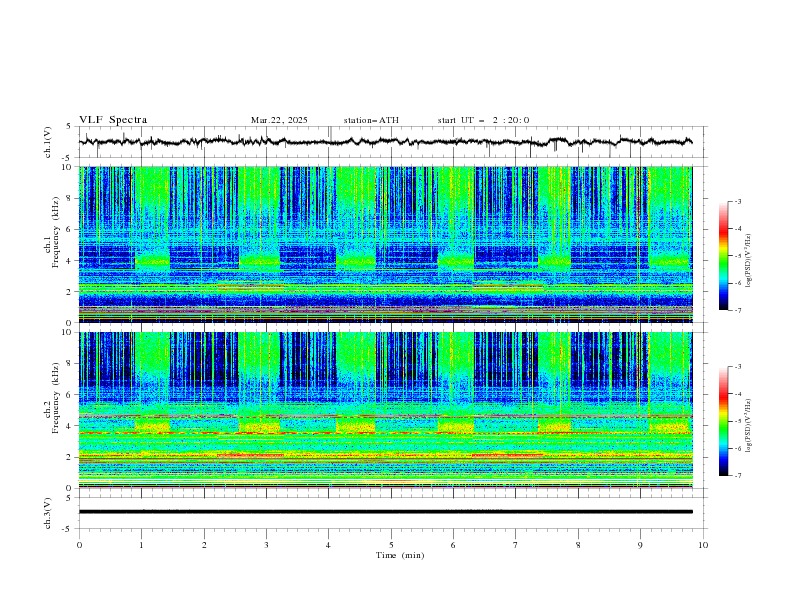Click the "-3" tick on ch.2 colorbar
792x612 pixels.
tap(738, 367)
